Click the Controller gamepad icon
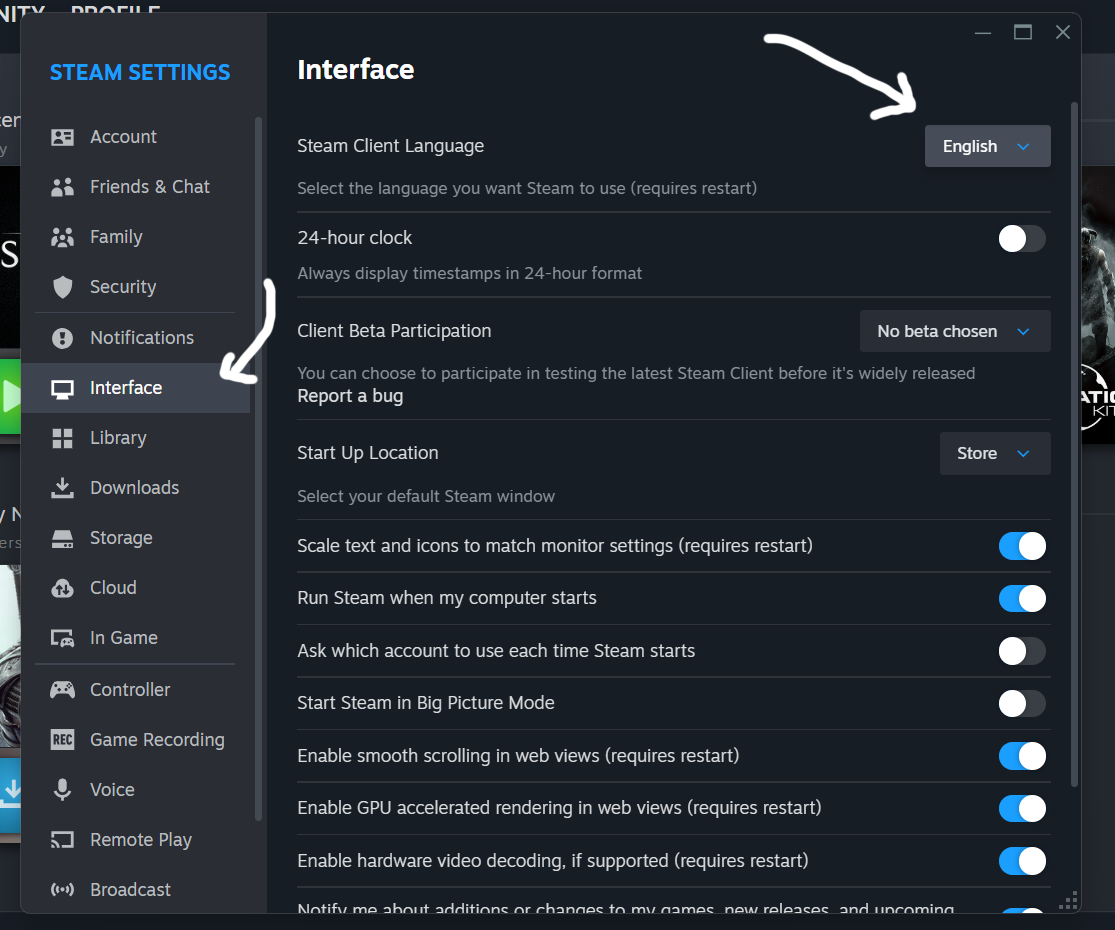 tap(63, 690)
